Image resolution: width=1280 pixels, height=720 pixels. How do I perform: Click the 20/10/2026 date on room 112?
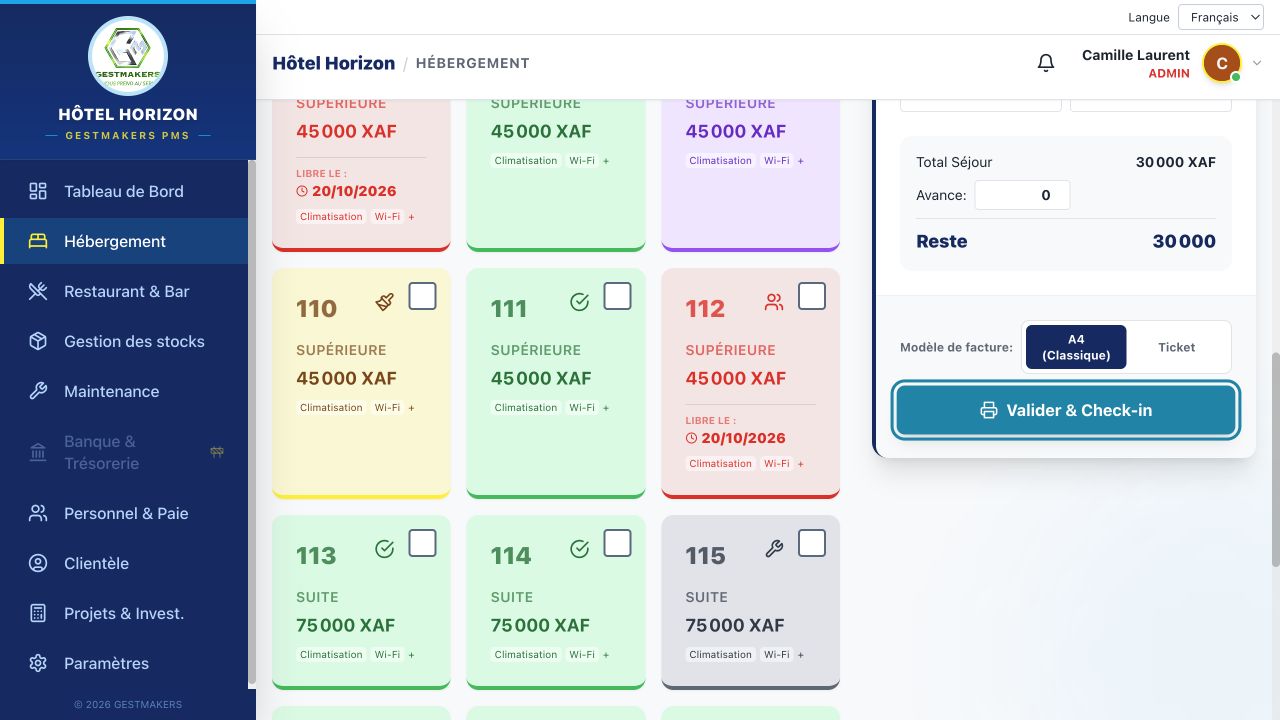coord(743,438)
